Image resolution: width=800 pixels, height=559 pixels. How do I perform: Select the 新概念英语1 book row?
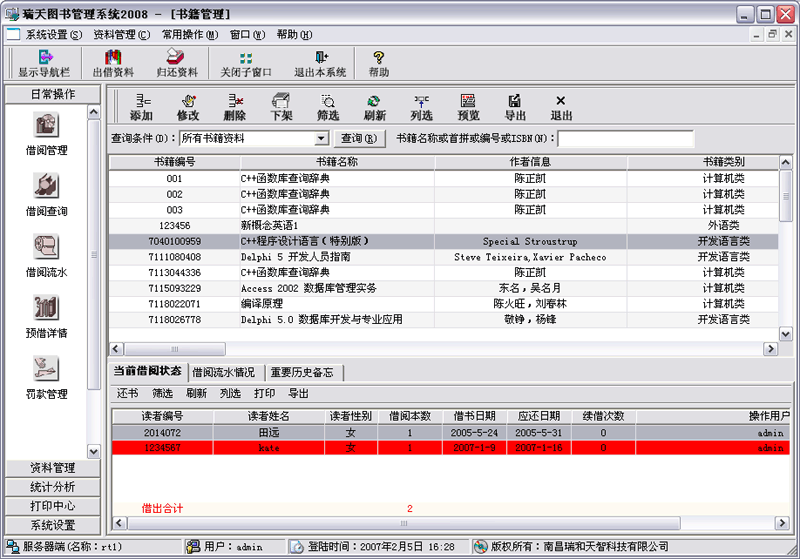pos(444,225)
